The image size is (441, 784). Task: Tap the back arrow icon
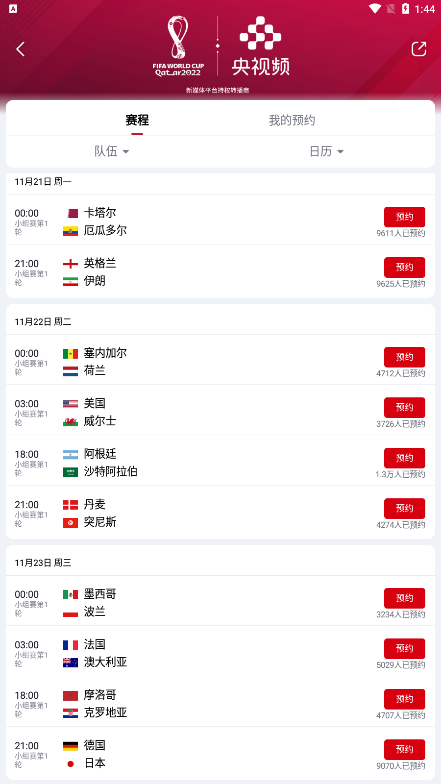click(20, 49)
